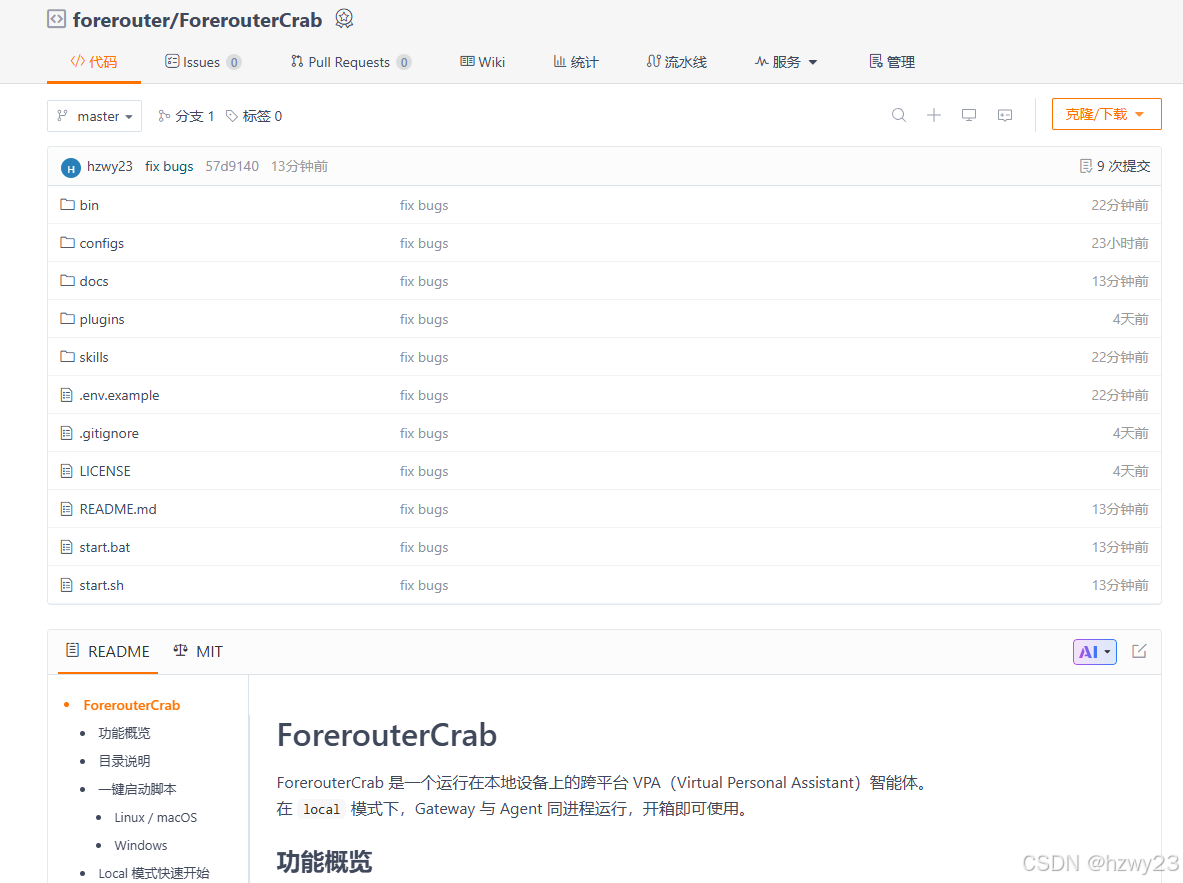Image resolution: width=1183 pixels, height=883 pixels.
Task: Expand the AI assistant dropdown
Action: (1095, 652)
